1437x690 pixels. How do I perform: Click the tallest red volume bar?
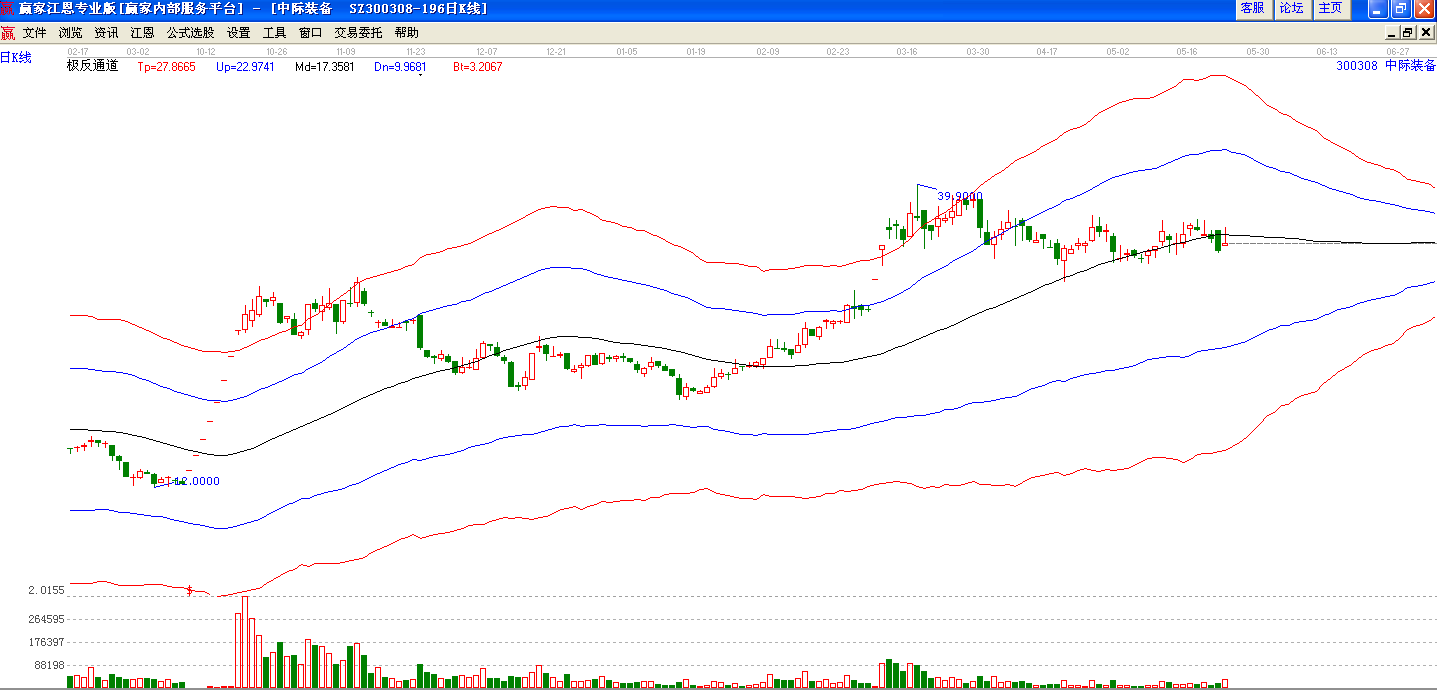point(245,641)
